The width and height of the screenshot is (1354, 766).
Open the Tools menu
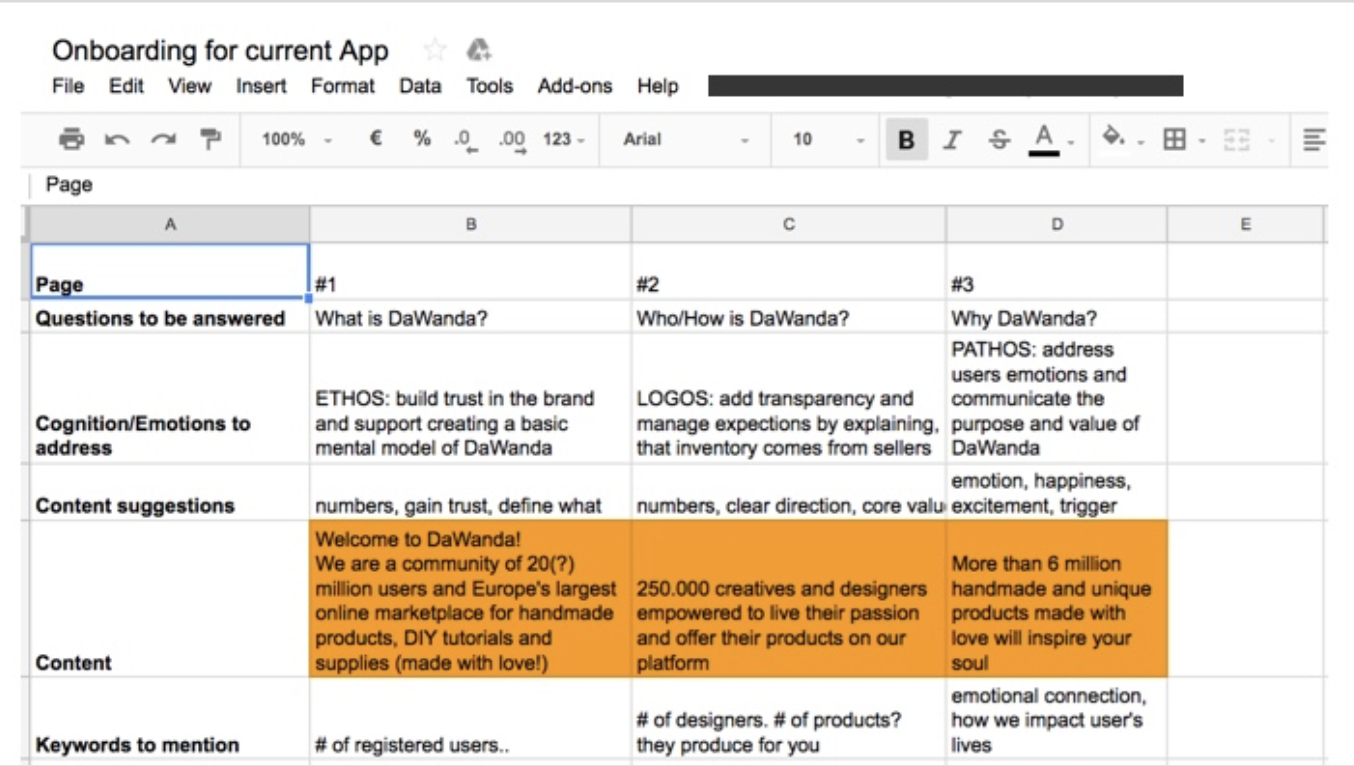pyautogui.click(x=489, y=86)
